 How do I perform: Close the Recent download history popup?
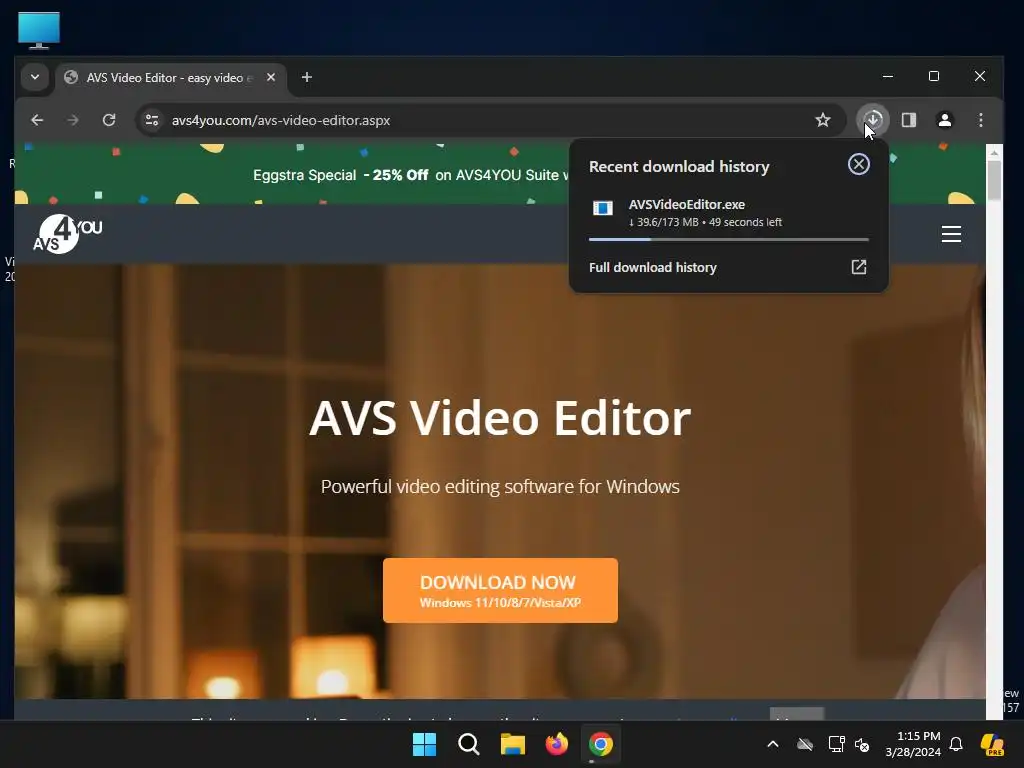(859, 164)
